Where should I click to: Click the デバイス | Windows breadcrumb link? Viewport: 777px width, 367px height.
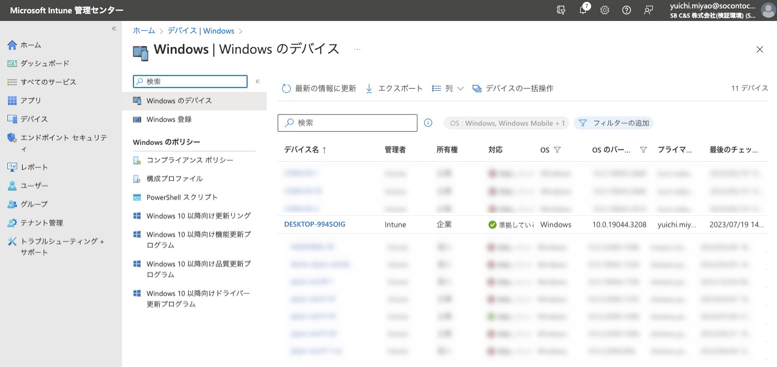[x=201, y=31]
